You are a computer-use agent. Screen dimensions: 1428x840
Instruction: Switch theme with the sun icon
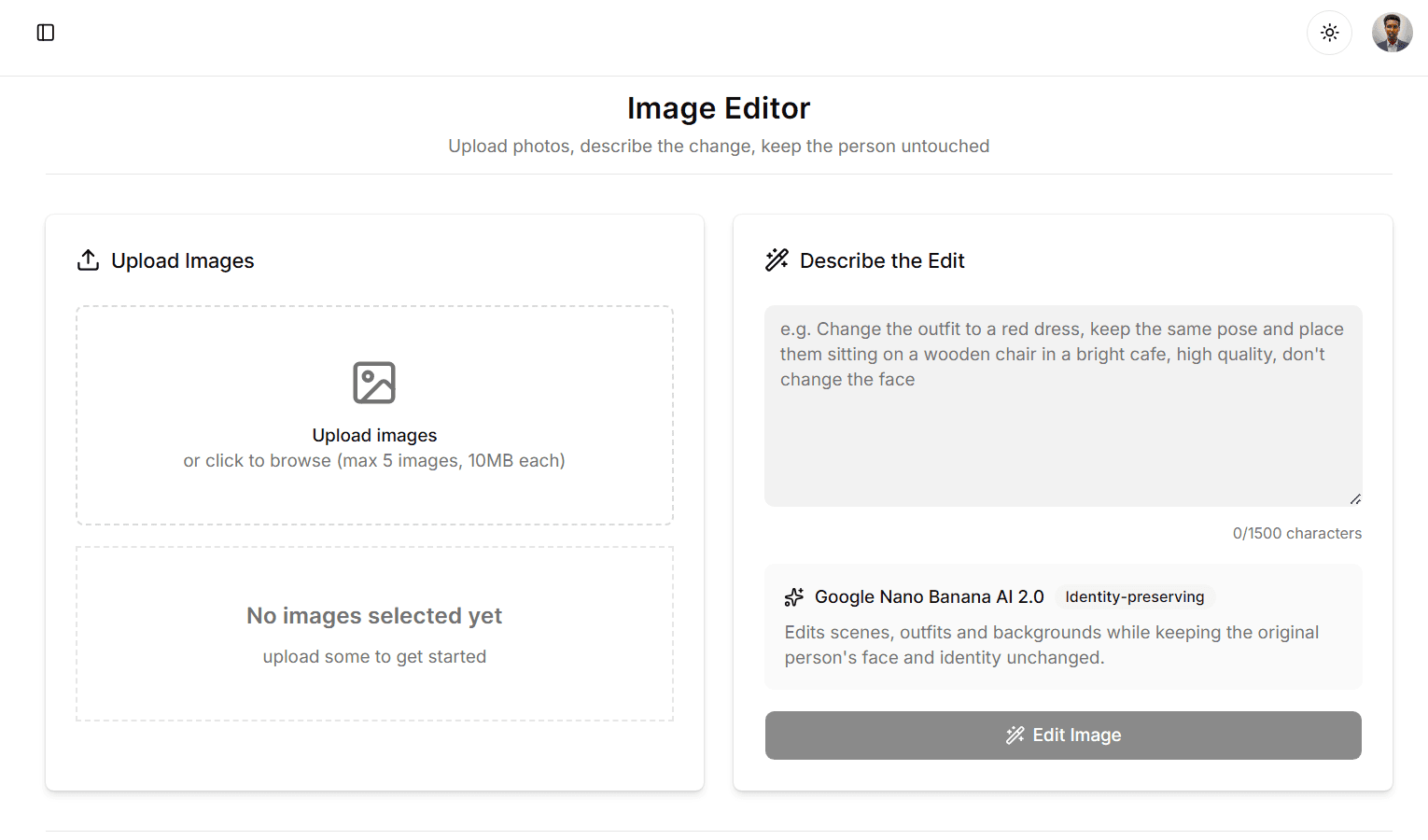pyautogui.click(x=1330, y=33)
